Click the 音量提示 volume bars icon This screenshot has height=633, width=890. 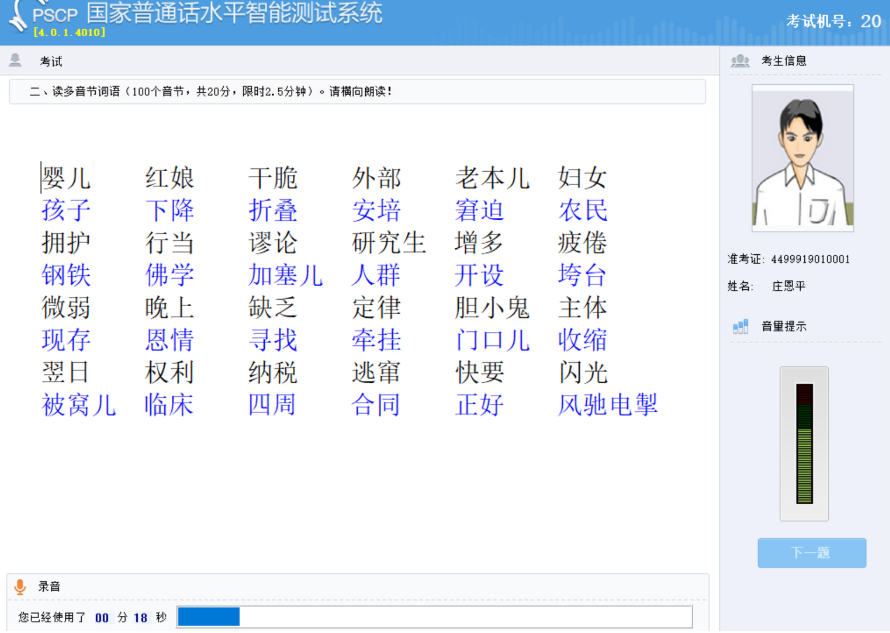pos(740,326)
